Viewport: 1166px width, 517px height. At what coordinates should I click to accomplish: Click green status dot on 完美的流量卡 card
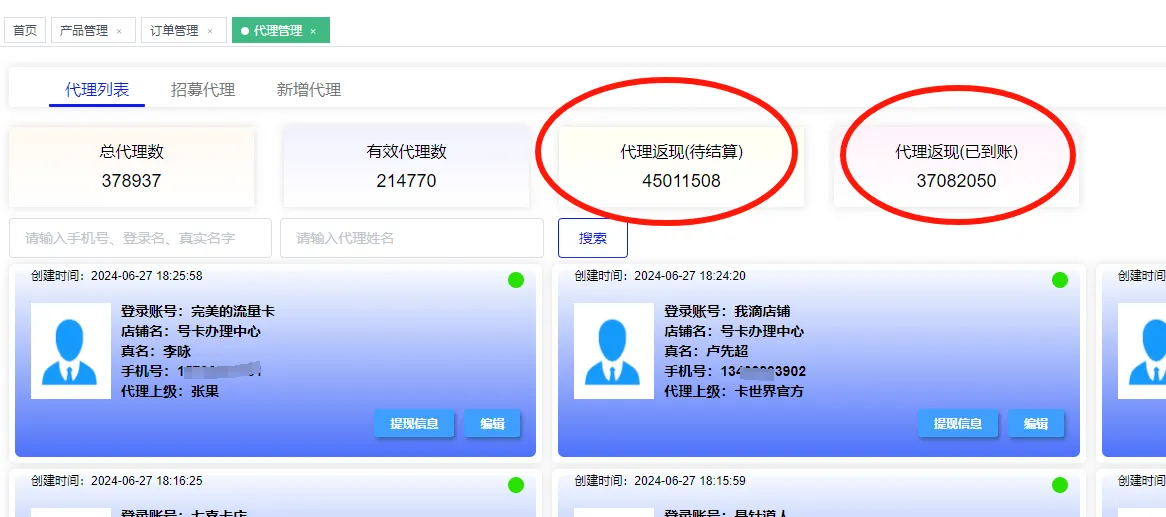[x=516, y=280]
